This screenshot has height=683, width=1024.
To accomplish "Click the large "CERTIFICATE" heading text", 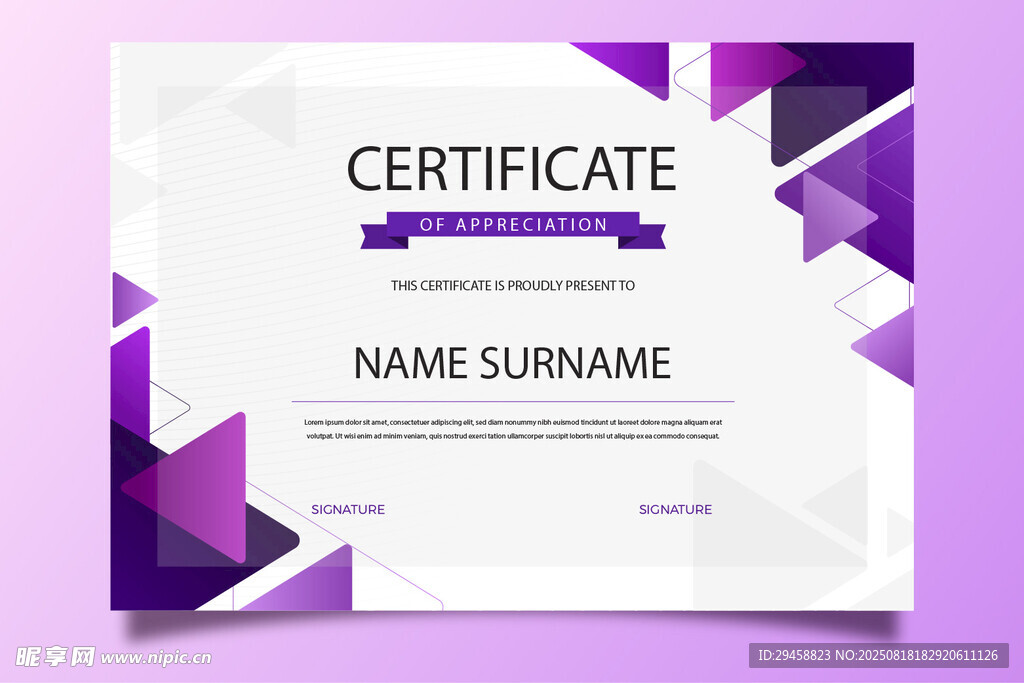I will pos(511,168).
